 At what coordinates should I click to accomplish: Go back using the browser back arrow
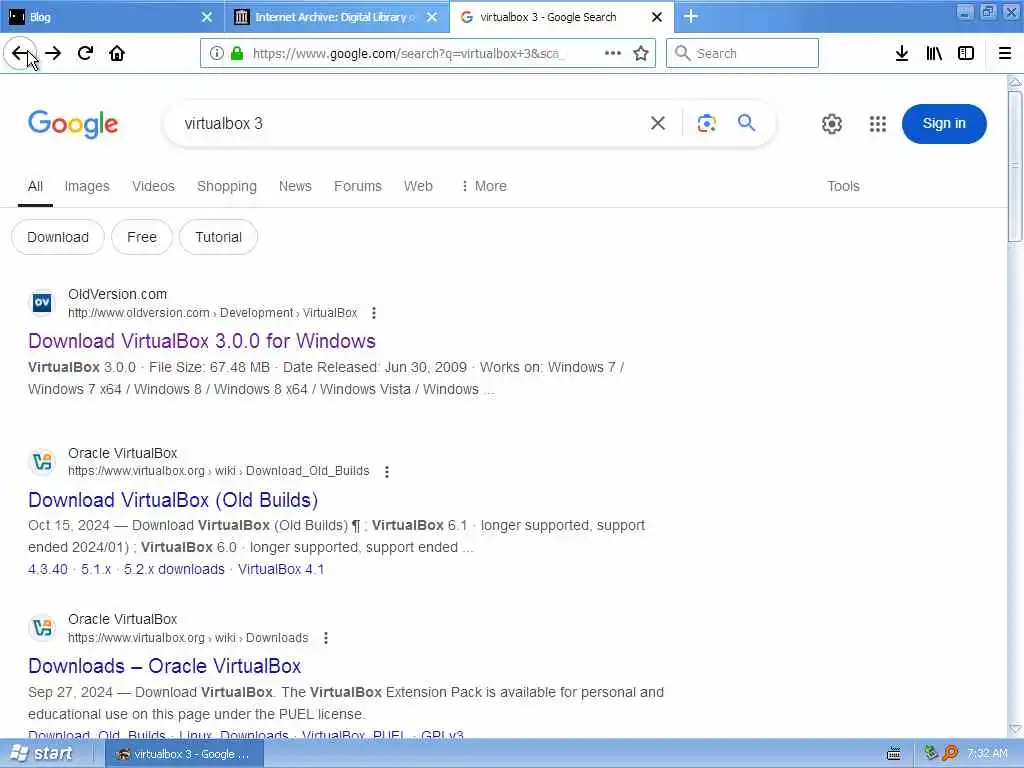(x=20, y=54)
